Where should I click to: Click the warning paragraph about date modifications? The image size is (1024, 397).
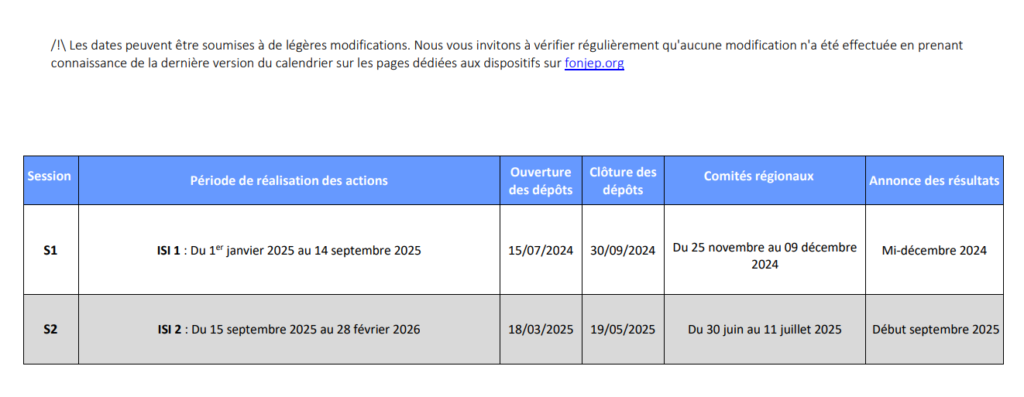(507, 55)
